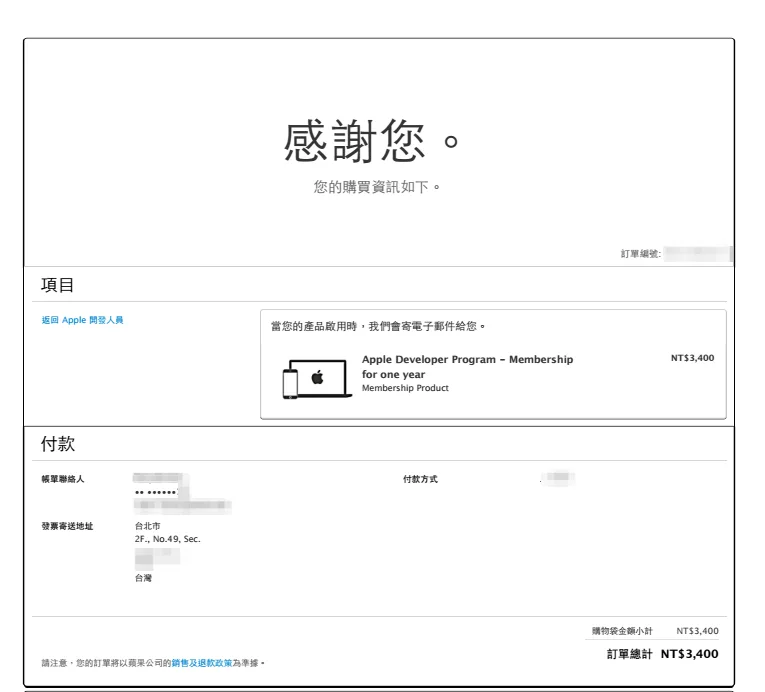
Task: Click the item price NT$3,400
Action: (x=692, y=358)
